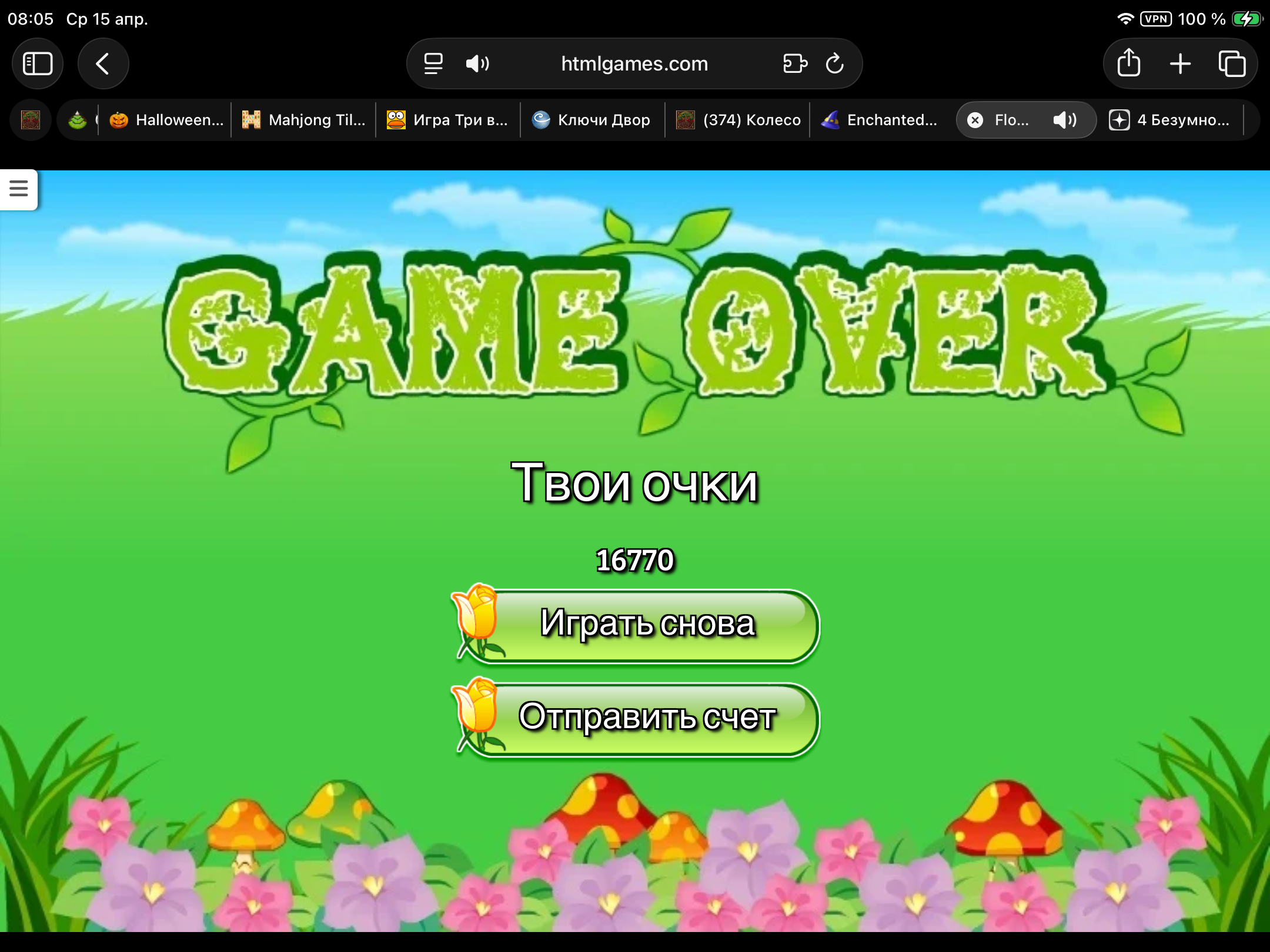Close the active Flo... tab

(975, 120)
